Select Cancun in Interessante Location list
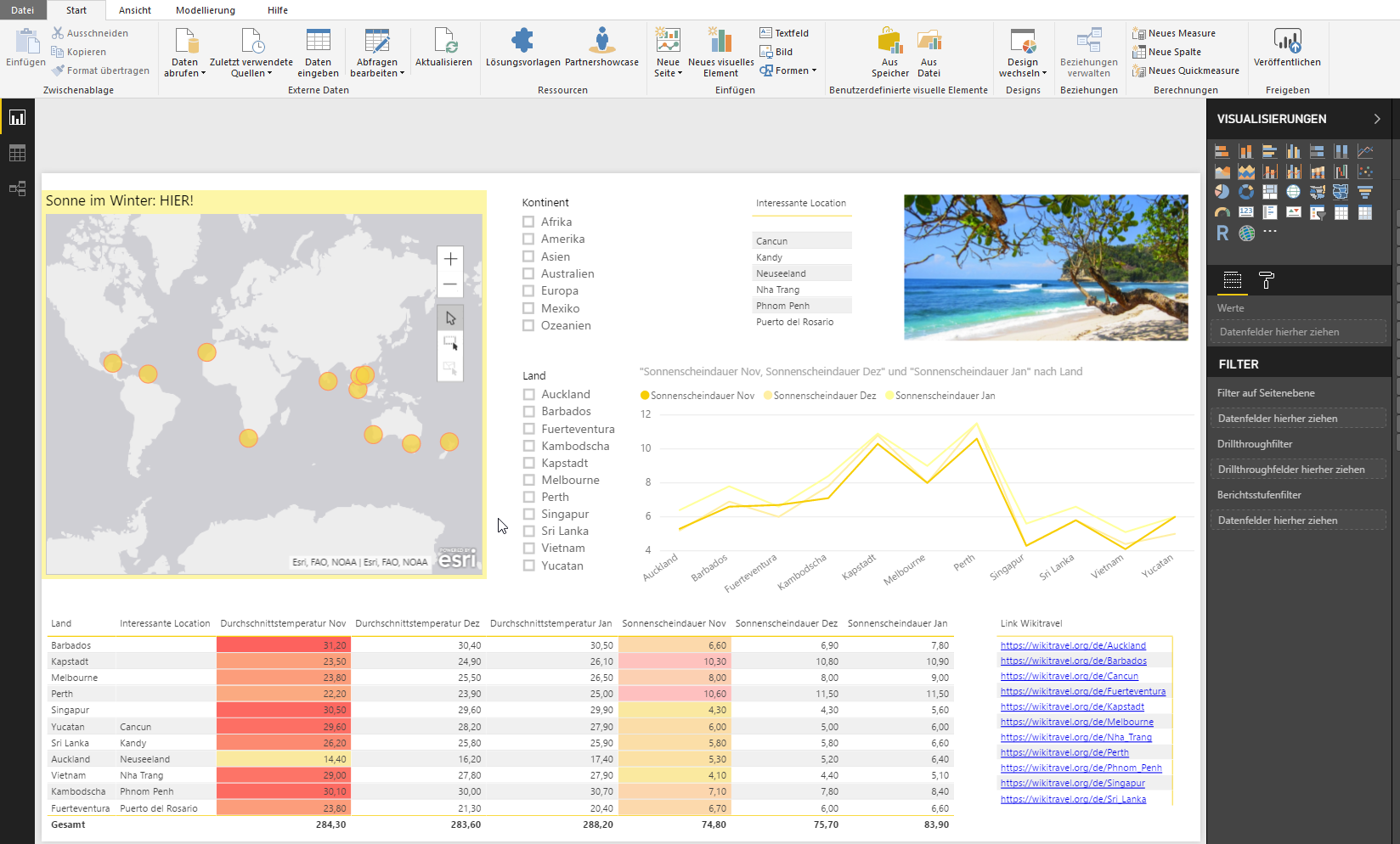Viewport: 1400px width, 844px height. 801,241
